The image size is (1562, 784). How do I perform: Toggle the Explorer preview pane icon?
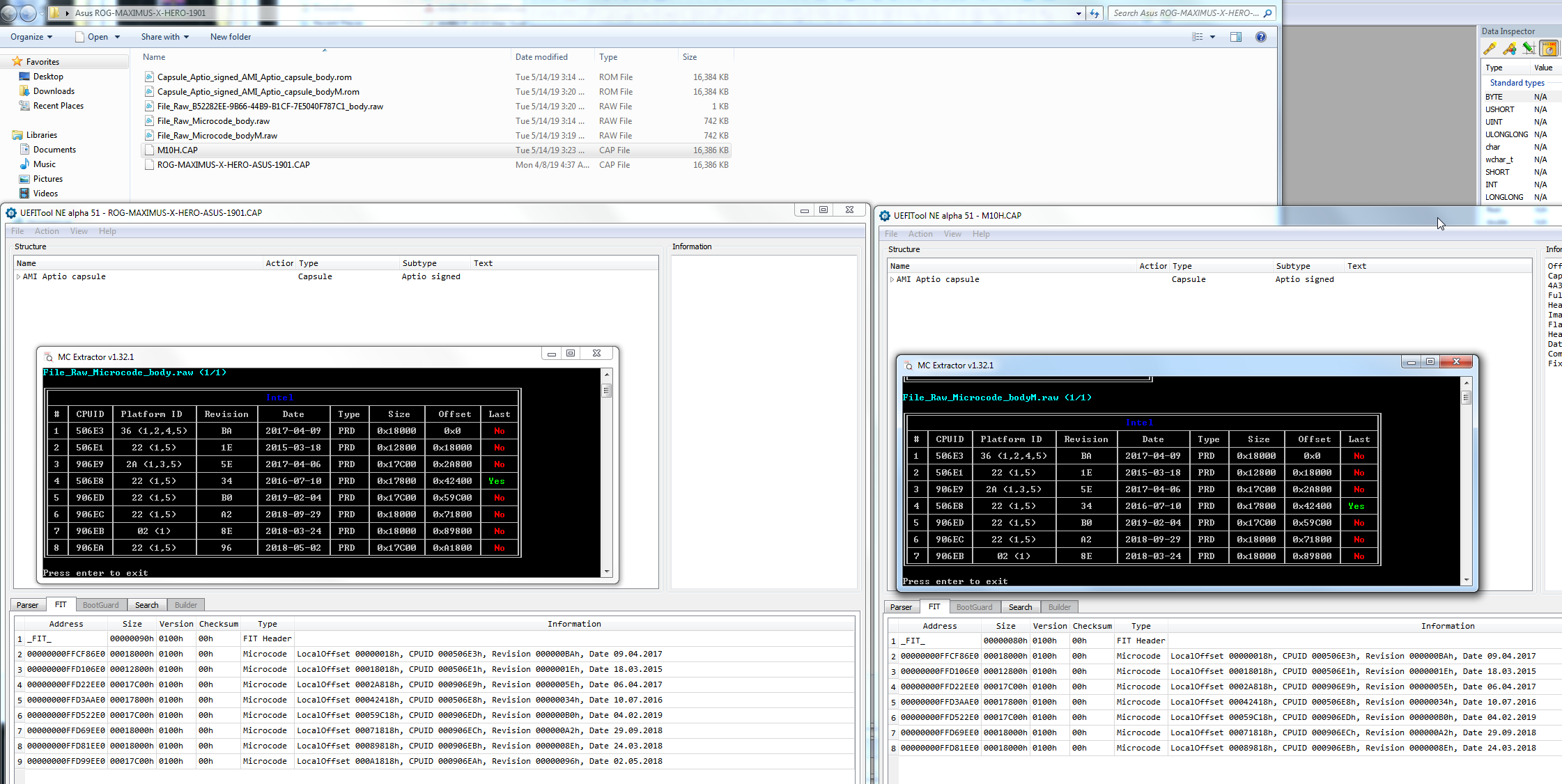[1236, 37]
